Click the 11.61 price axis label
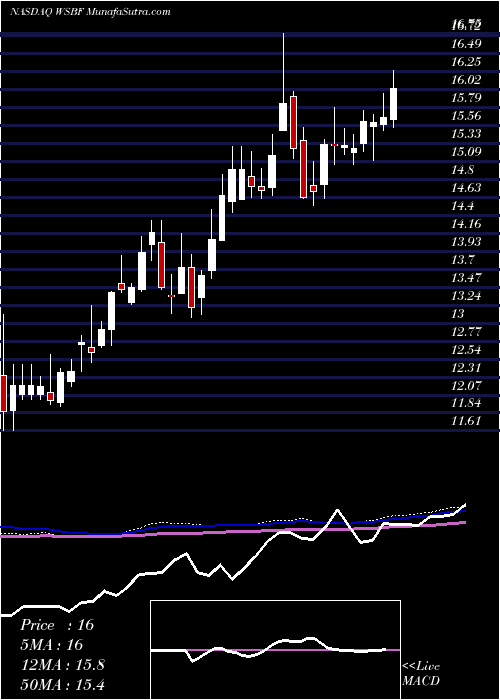Viewport: 500px width, 700px height. (x=467, y=422)
